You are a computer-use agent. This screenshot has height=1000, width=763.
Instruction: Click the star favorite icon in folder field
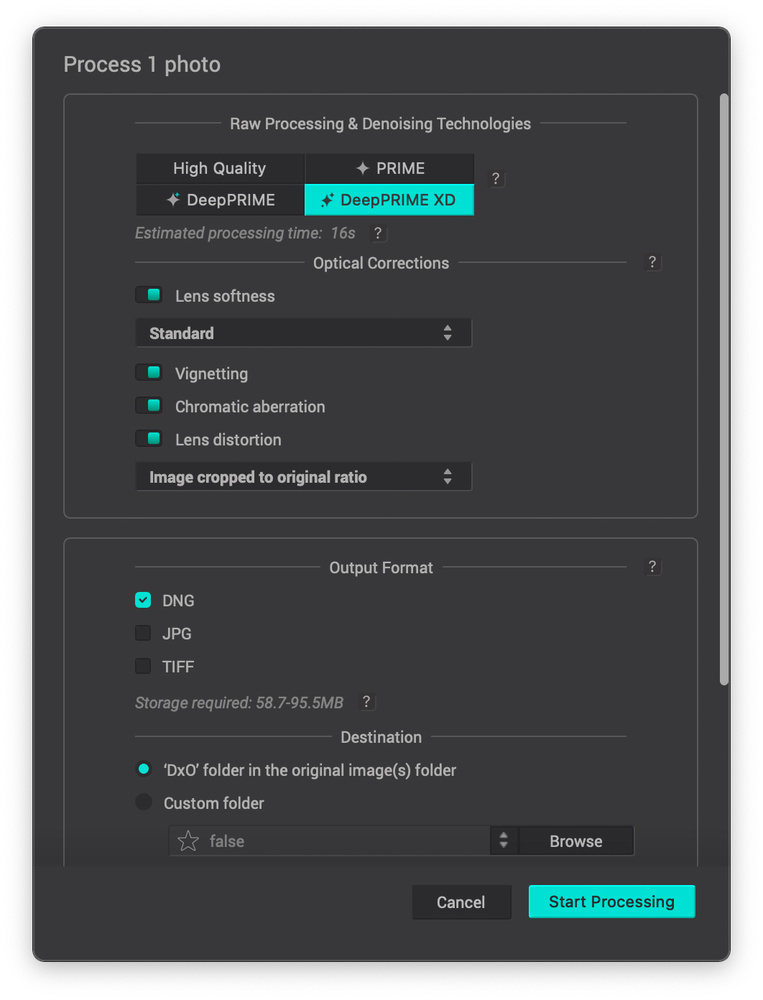tap(188, 841)
